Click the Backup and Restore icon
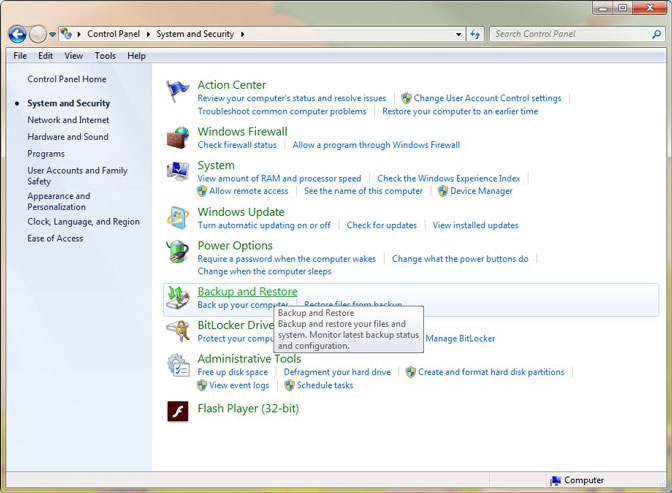Viewport: 672px width, 493px height. (x=177, y=297)
